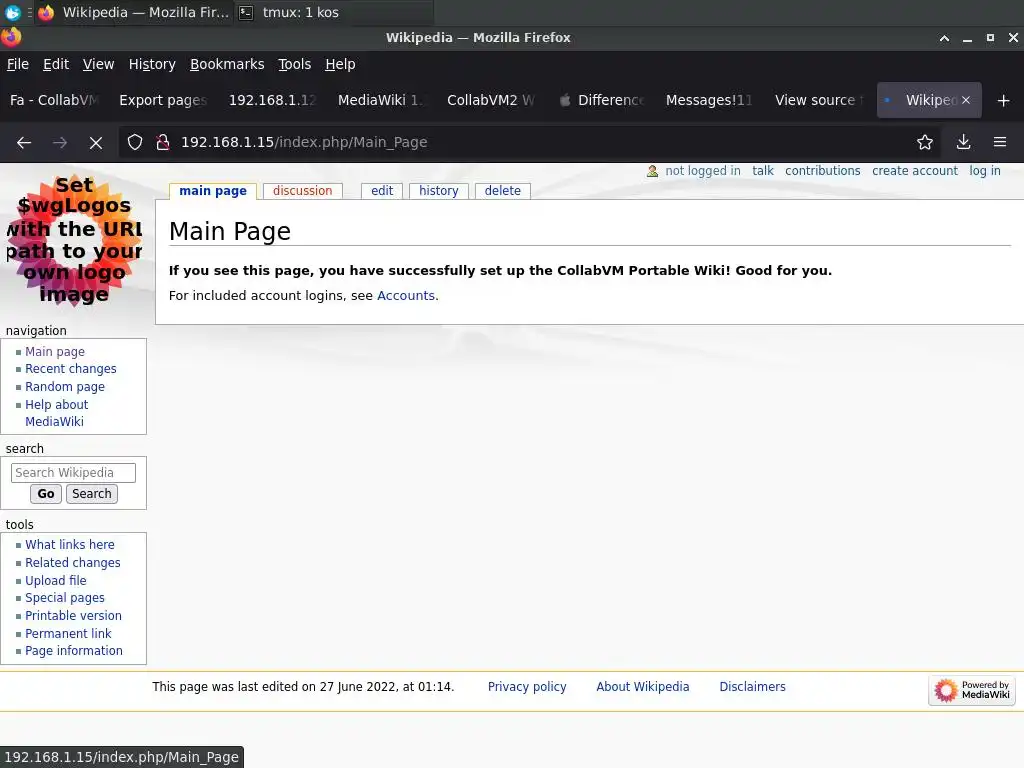The height and width of the screenshot is (768, 1024).
Task: Bookmark this page with the star icon
Action: click(x=925, y=142)
